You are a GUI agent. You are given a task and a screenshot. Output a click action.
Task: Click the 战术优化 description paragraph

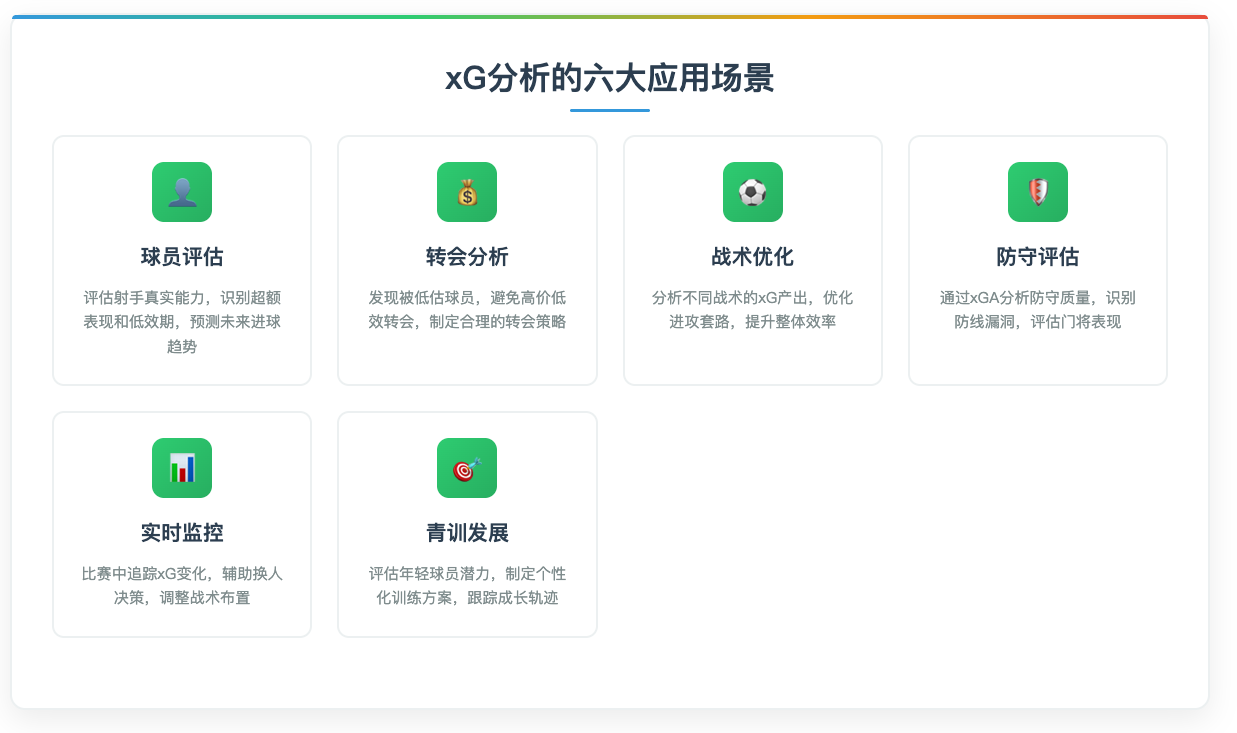point(752,310)
